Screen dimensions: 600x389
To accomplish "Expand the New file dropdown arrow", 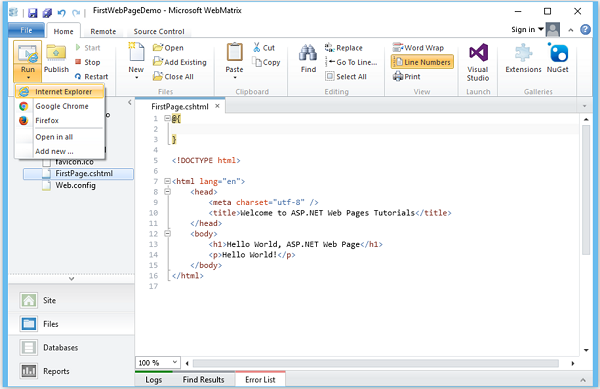I will pyautogui.click(x=137, y=78).
